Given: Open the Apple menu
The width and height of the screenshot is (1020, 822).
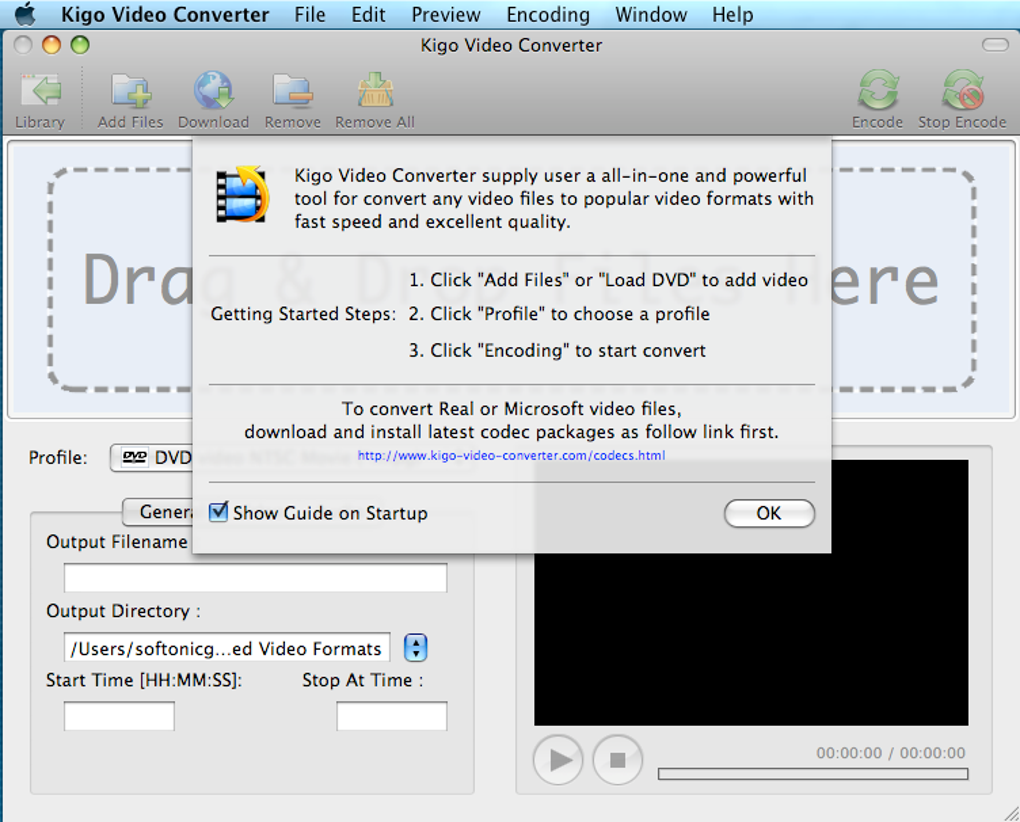Looking at the screenshot, I should pyautogui.click(x=25, y=14).
